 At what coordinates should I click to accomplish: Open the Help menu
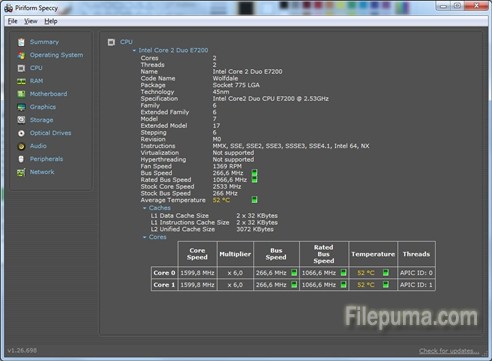(51, 21)
